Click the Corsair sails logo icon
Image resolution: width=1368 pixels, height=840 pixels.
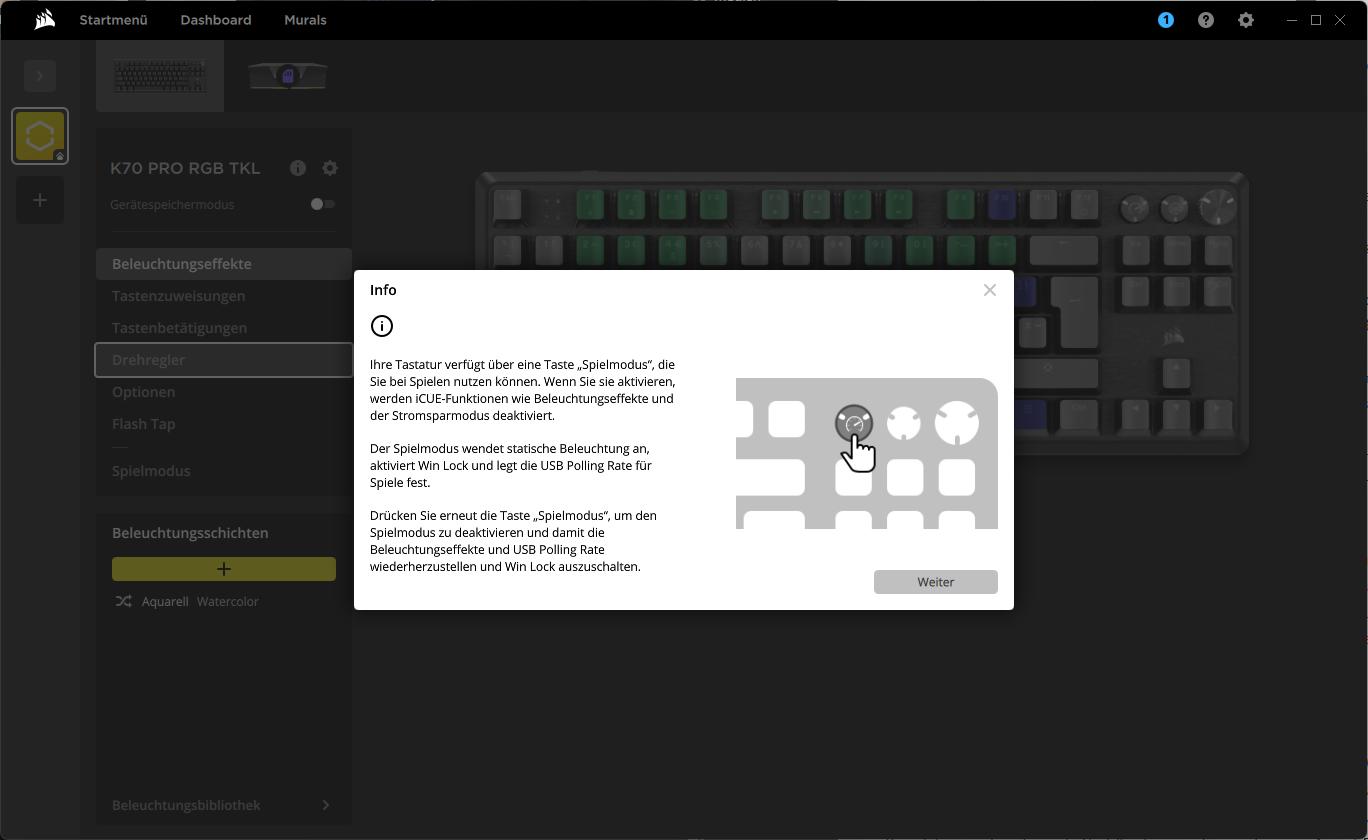[x=44, y=20]
